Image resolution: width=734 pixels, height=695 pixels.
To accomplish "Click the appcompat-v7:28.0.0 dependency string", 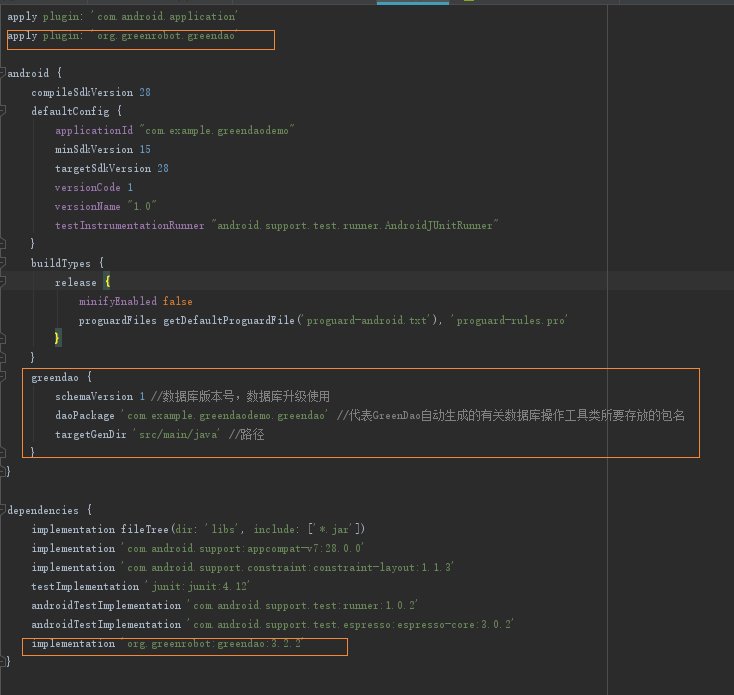I will [242, 548].
